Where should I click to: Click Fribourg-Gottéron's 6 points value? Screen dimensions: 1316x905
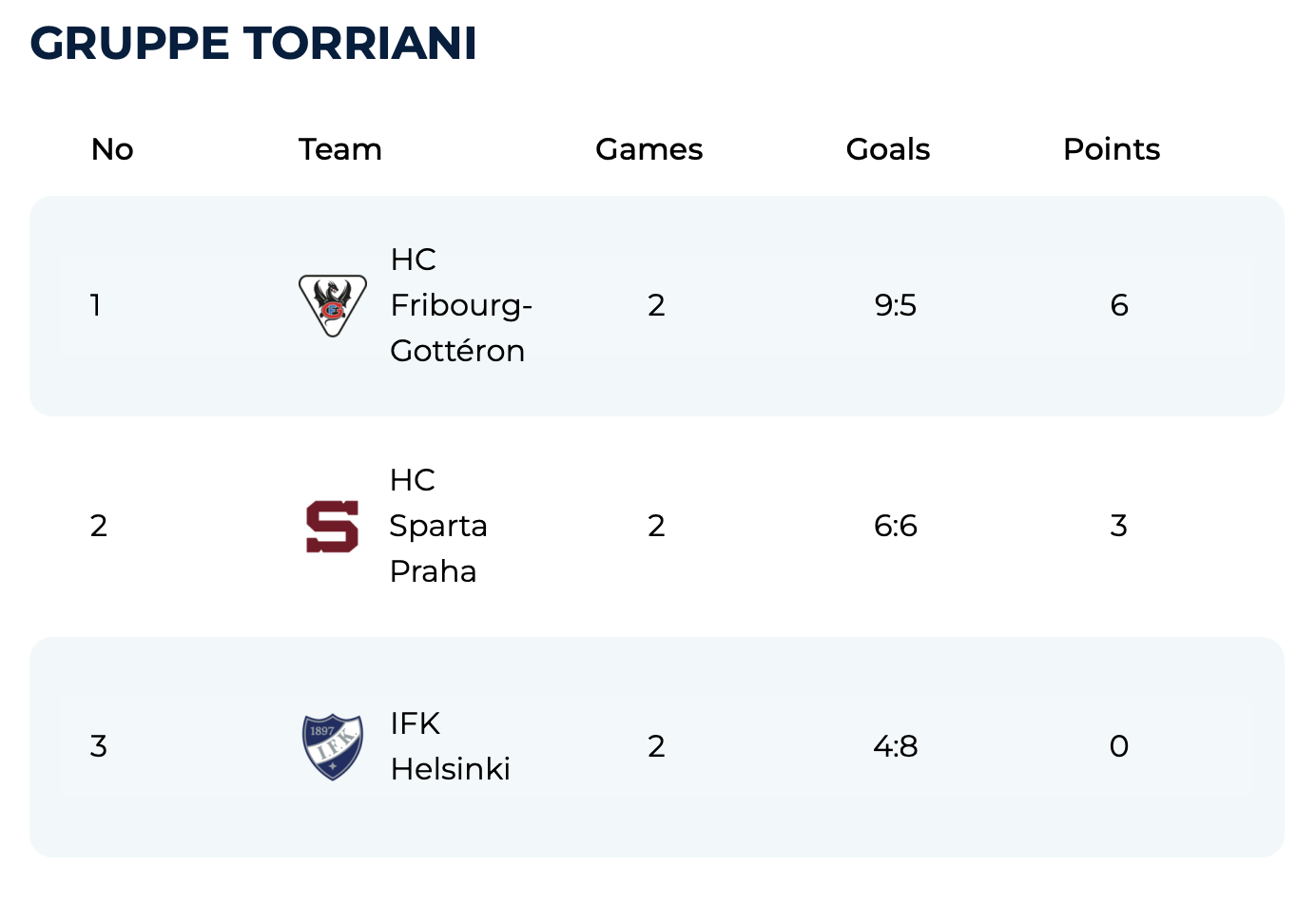pyautogui.click(x=1119, y=305)
